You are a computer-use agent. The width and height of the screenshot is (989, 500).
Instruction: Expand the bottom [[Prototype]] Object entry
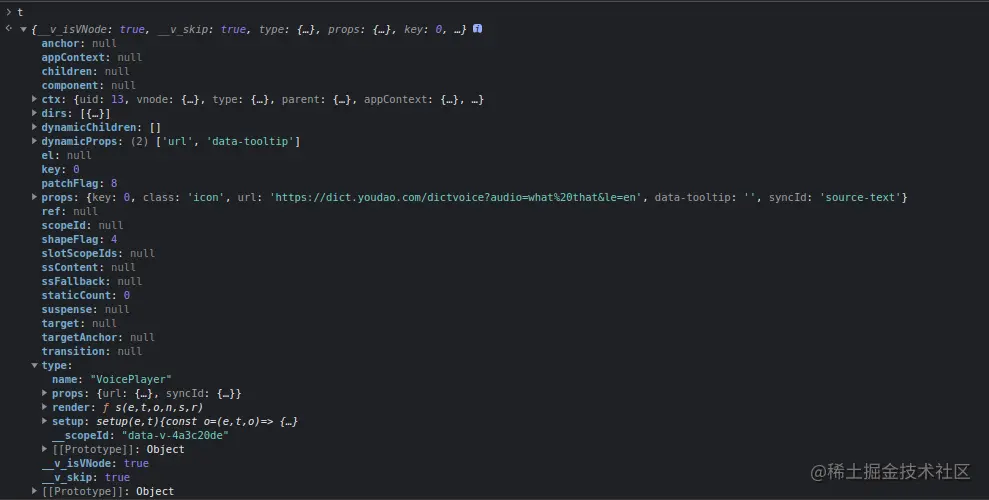tap(35, 492)
